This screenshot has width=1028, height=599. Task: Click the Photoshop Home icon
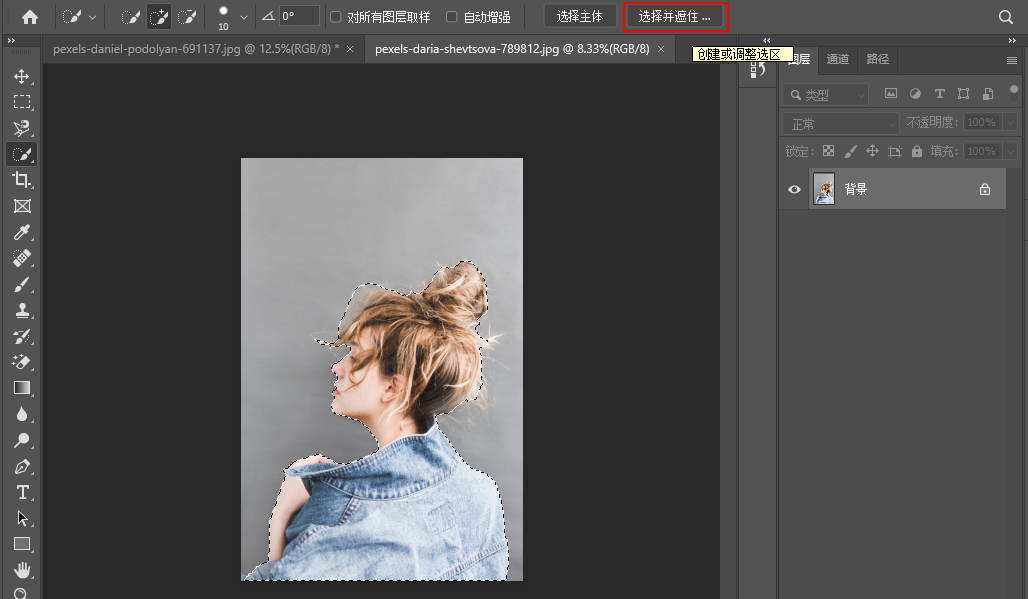tap(29, 16)
